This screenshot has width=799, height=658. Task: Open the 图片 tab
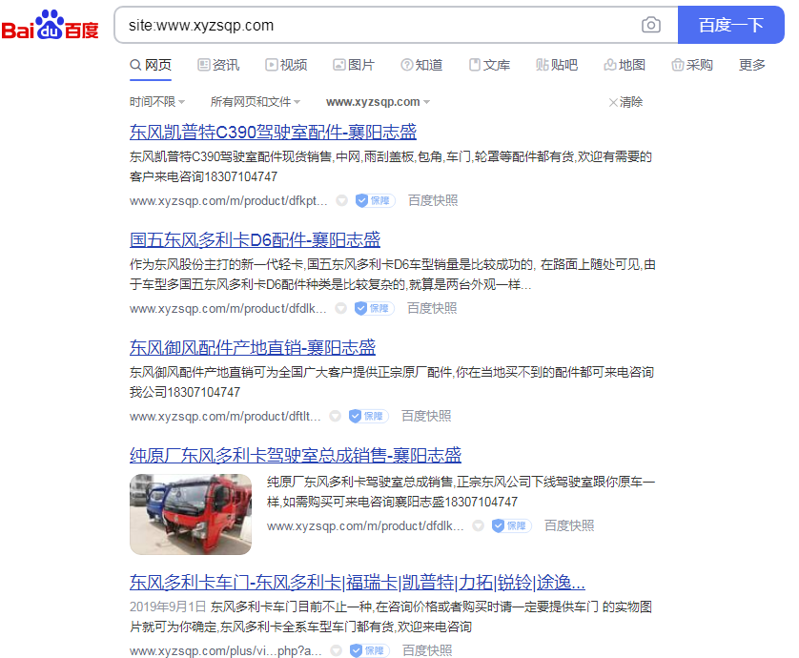(354, 65)
